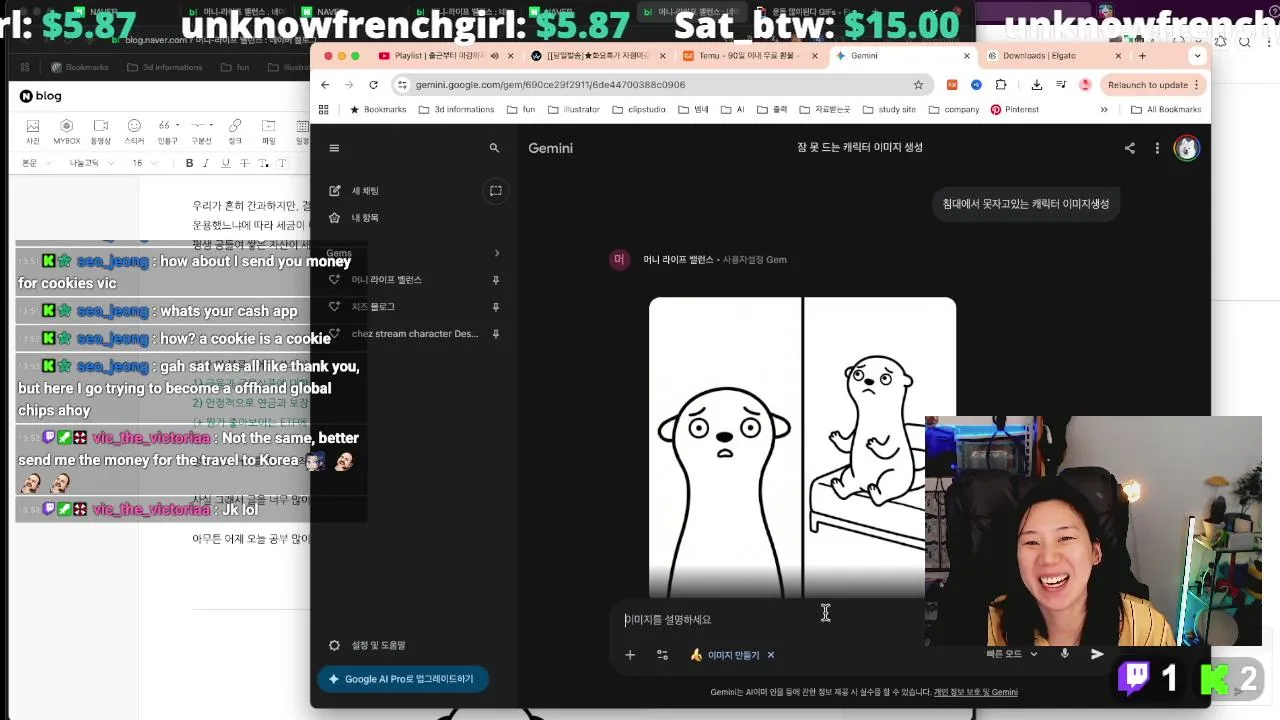Click the plus attach-file icon
This screenshot has width=1280, height=720.
click(x=630, y=655)
